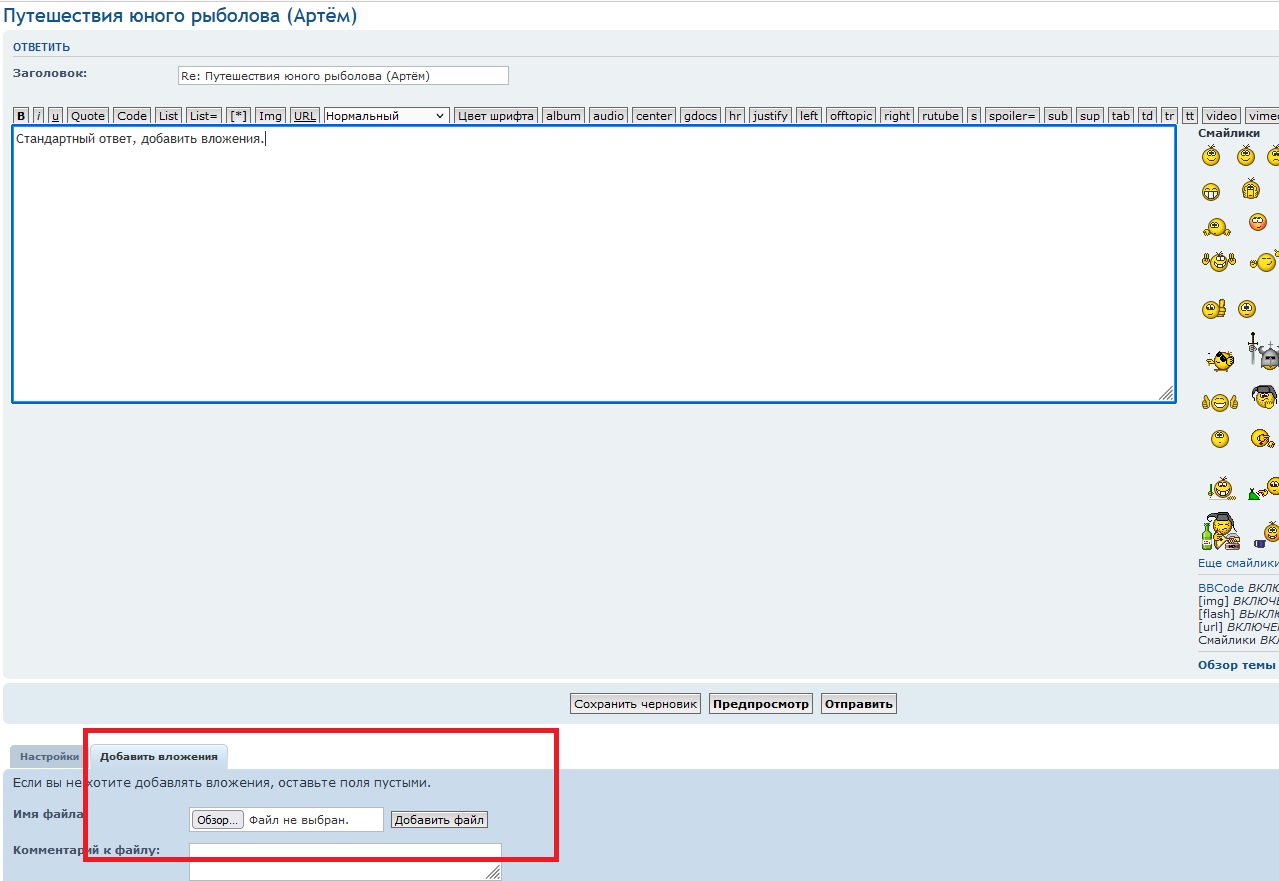Toggle italic i formatting button
This screenshot has width=1279, height=881.
pyautogui.click(x=38, y=116)
